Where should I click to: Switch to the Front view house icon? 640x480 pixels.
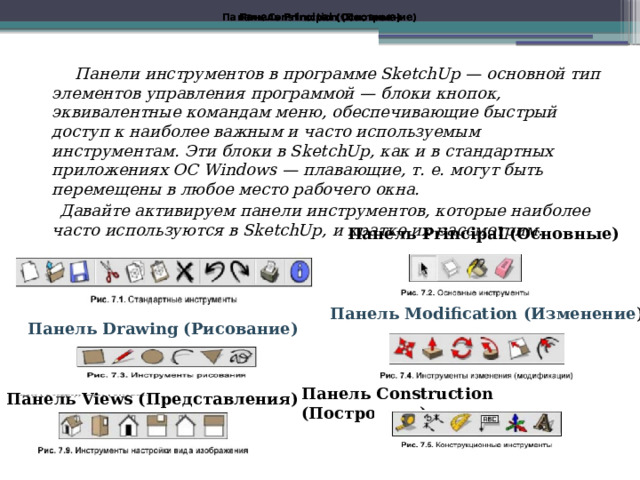(x=129, y=425)
